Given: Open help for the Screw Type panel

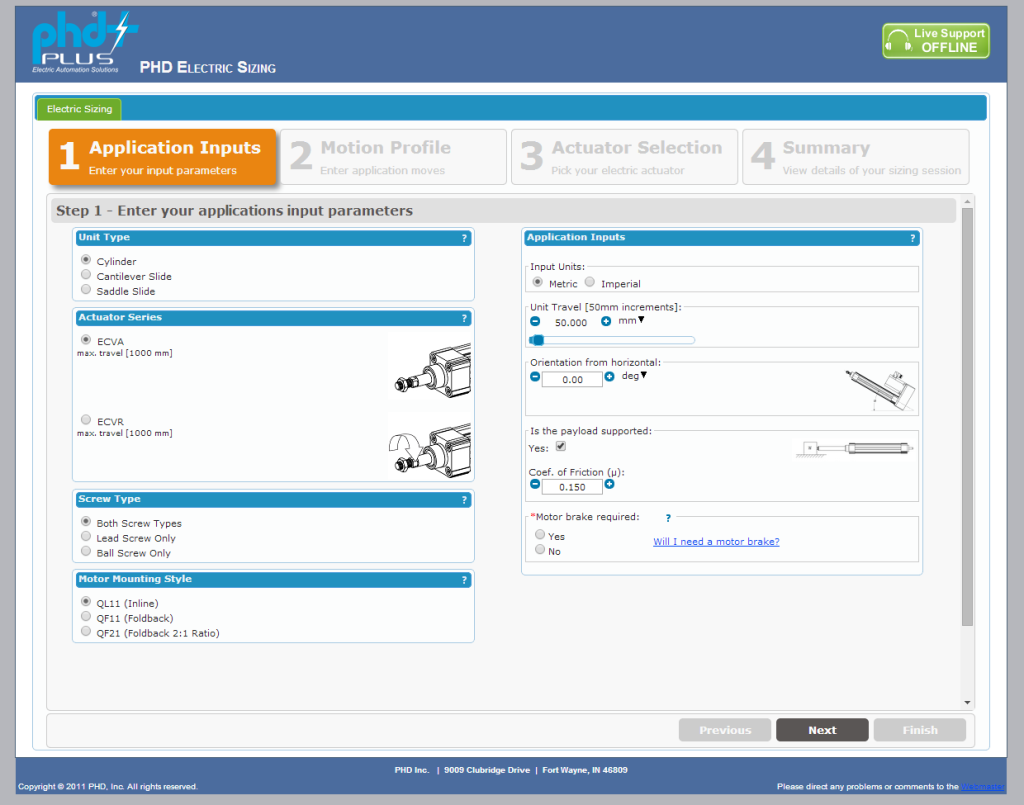Looking at the screenshot, I should click(463, 499).
